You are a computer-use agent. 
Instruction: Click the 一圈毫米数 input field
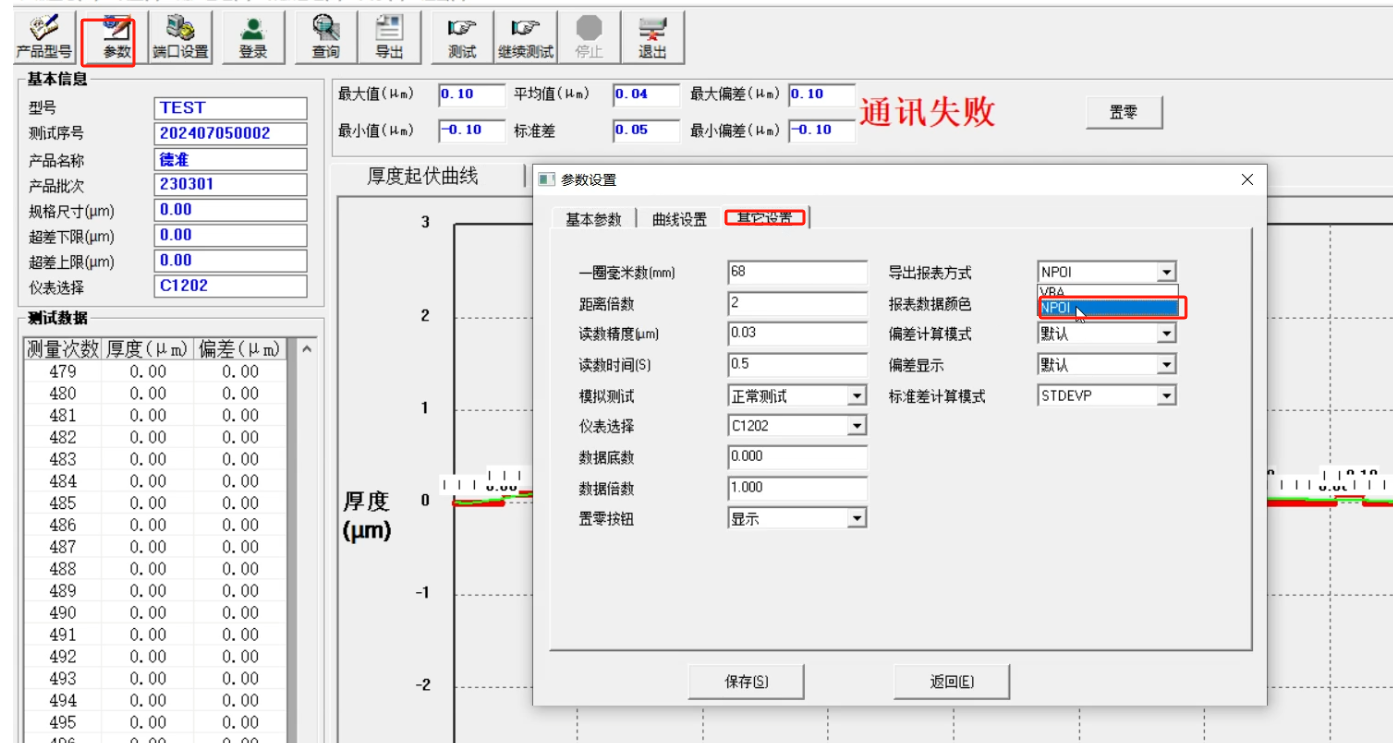click(x=797, y=272)
